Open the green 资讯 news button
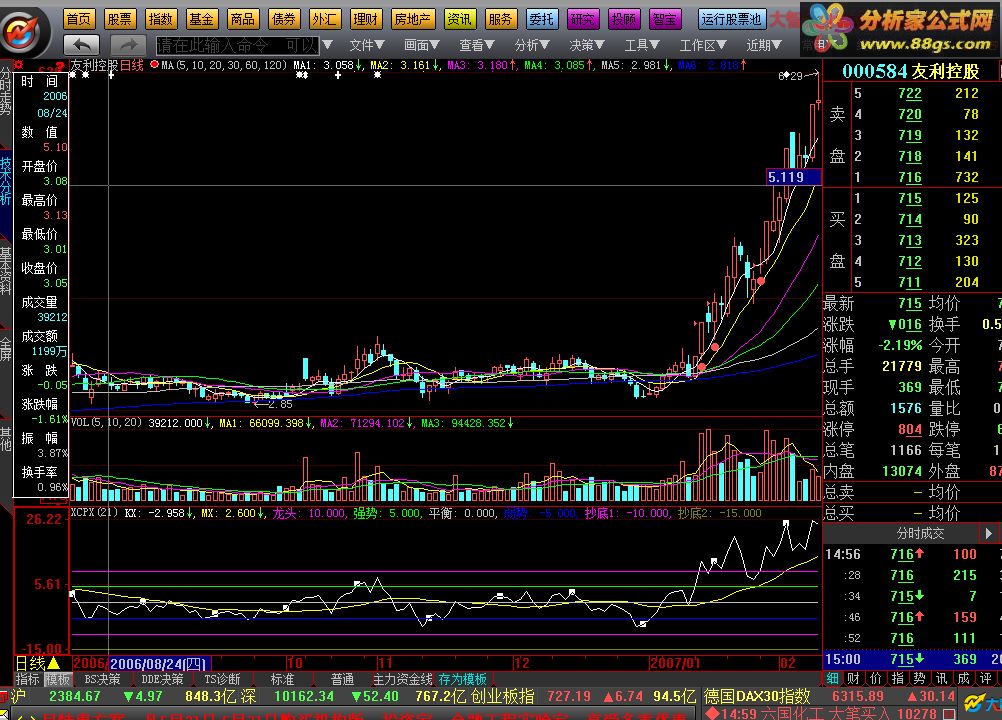Screen dimensions: 1002x720 (x=459, y=19)
